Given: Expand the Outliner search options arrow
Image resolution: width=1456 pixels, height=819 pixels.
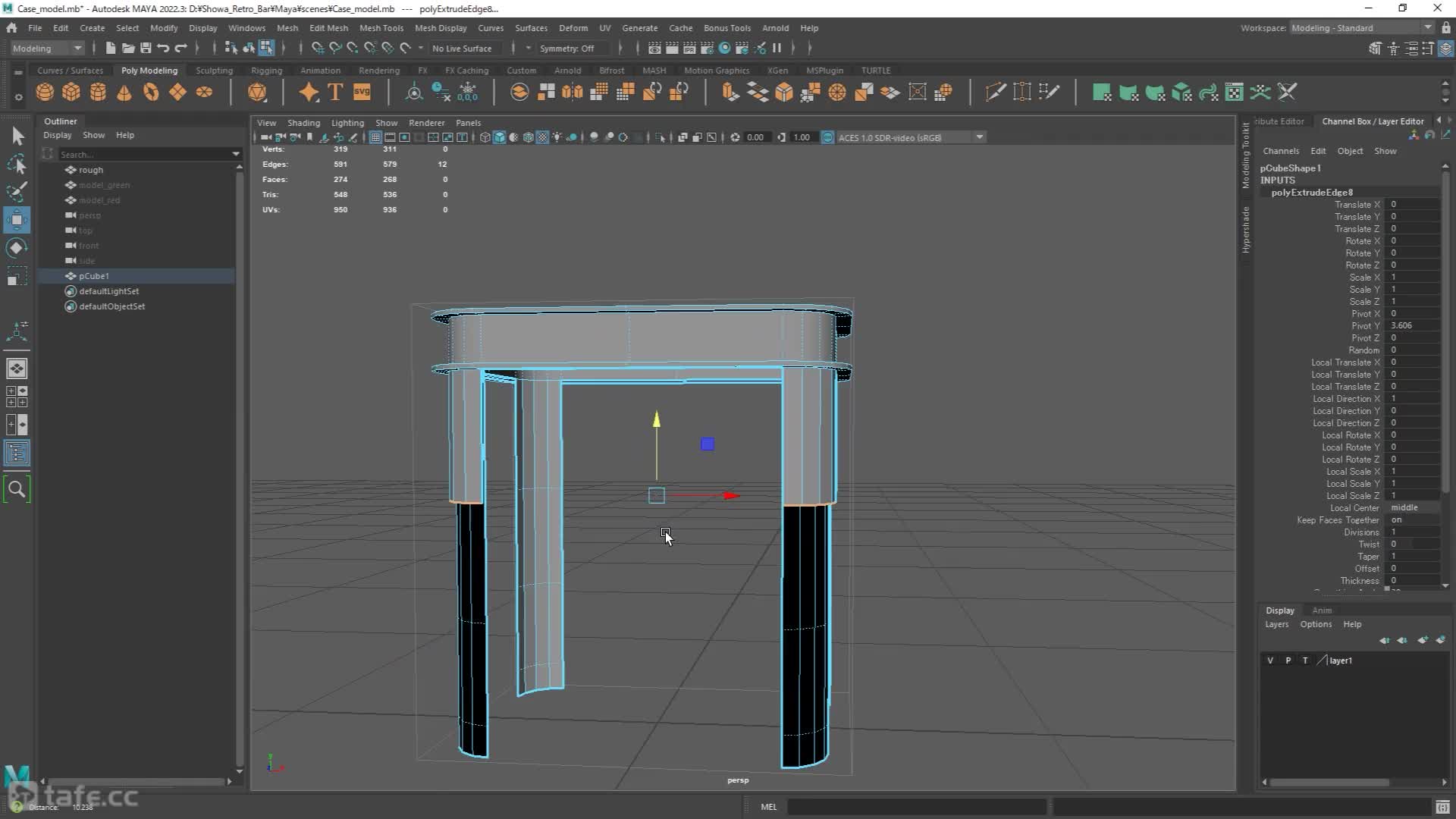Looking at the screenshot, I should (x=236, y=154).
